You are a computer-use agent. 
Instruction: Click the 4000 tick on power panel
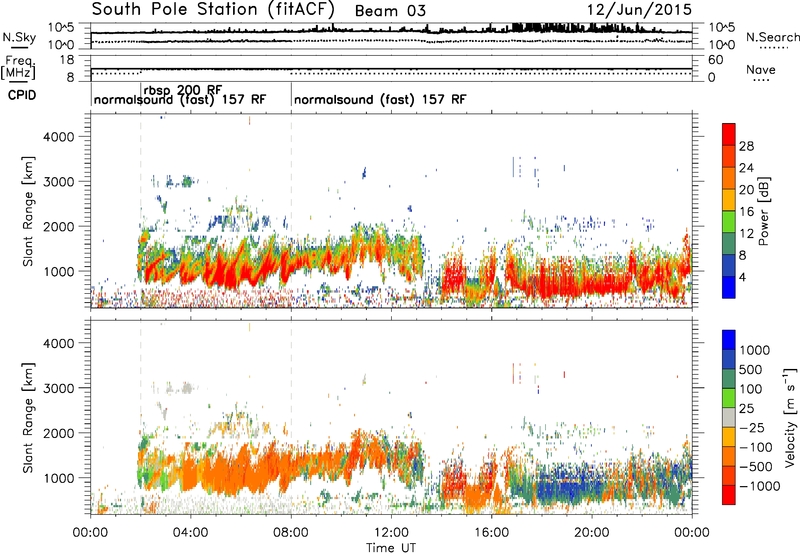[59, 137]
